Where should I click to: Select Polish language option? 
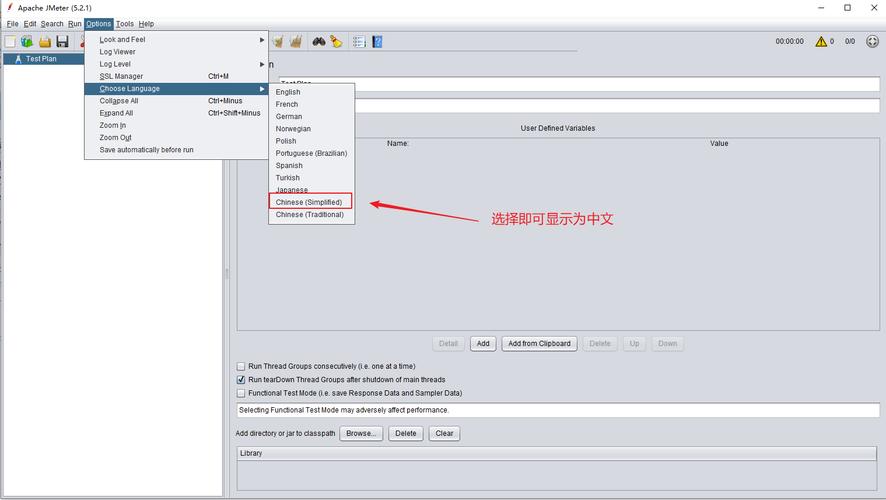[311, 141]
